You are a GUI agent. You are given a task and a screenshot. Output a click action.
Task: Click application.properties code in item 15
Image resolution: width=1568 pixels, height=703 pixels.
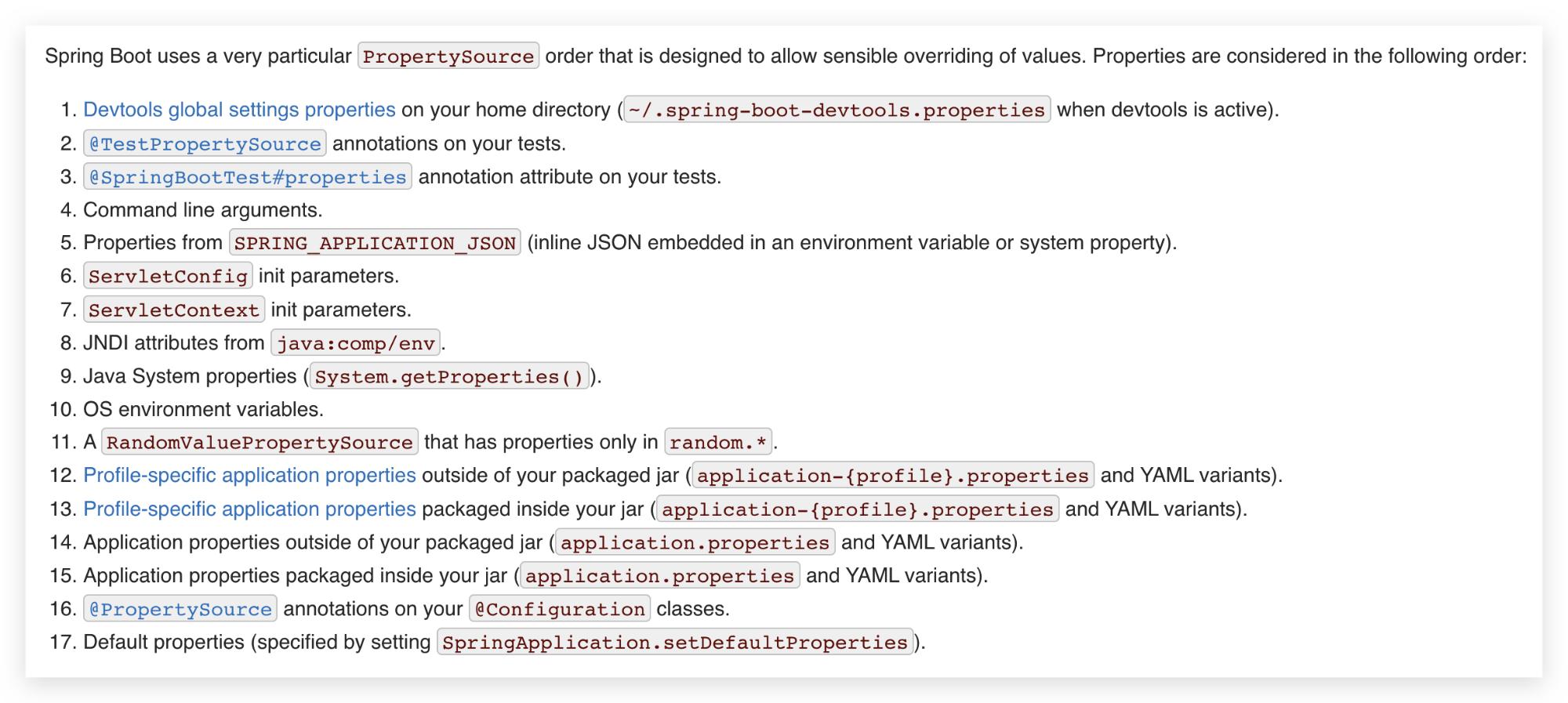point(659,576)
